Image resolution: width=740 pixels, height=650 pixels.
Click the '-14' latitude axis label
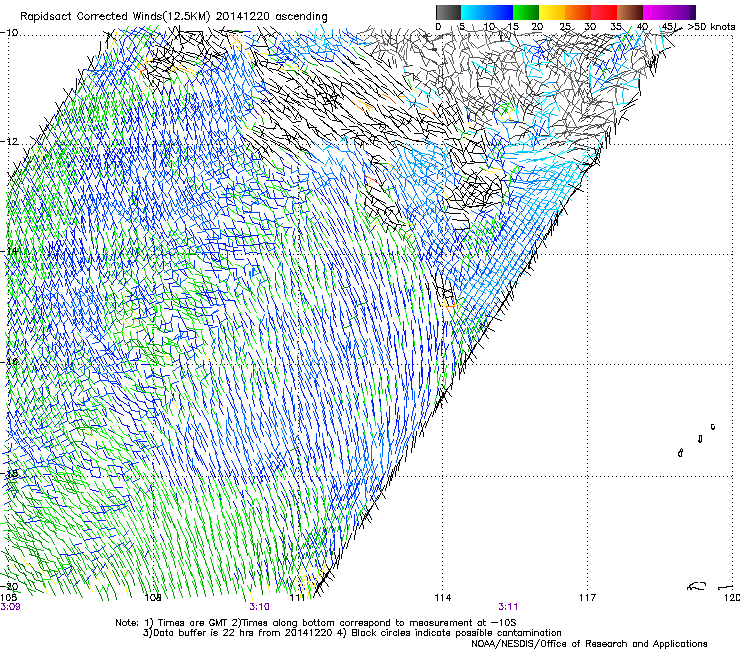pos(9,252)
